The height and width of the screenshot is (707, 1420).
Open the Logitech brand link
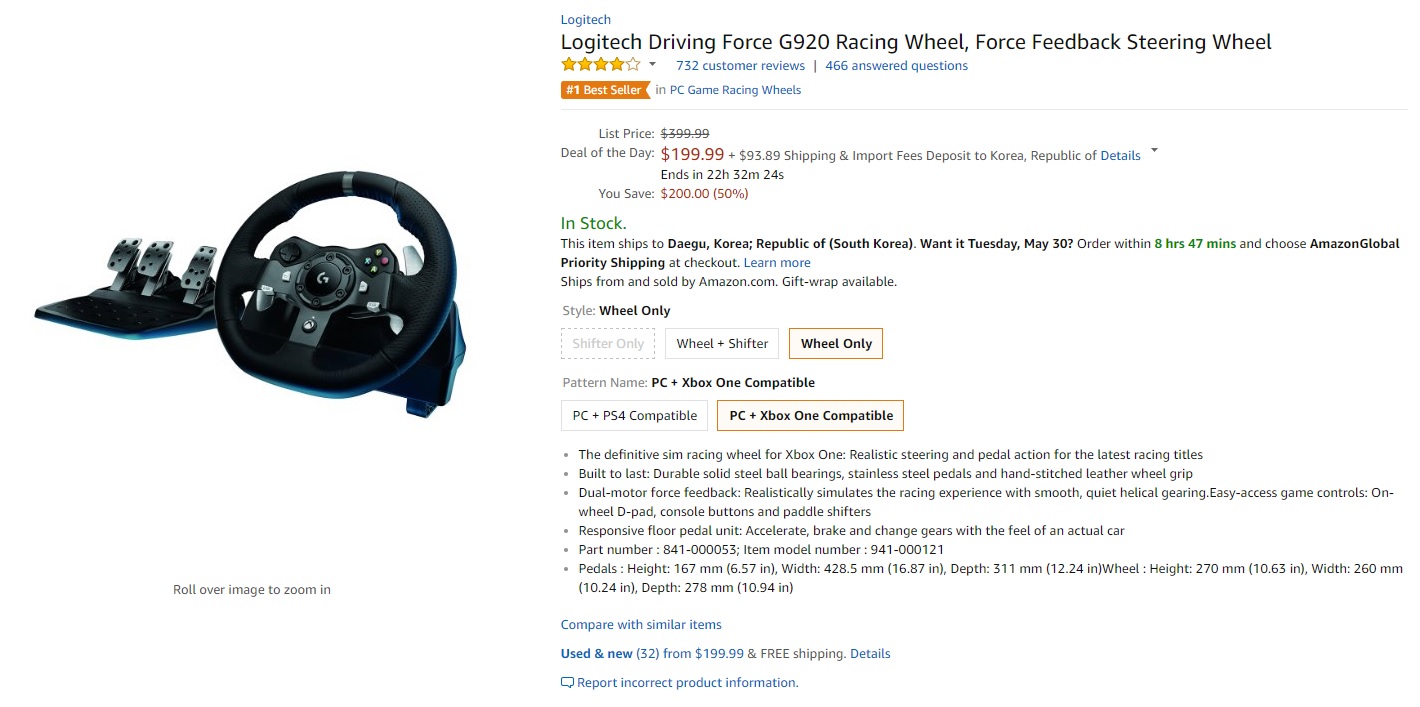586,20
